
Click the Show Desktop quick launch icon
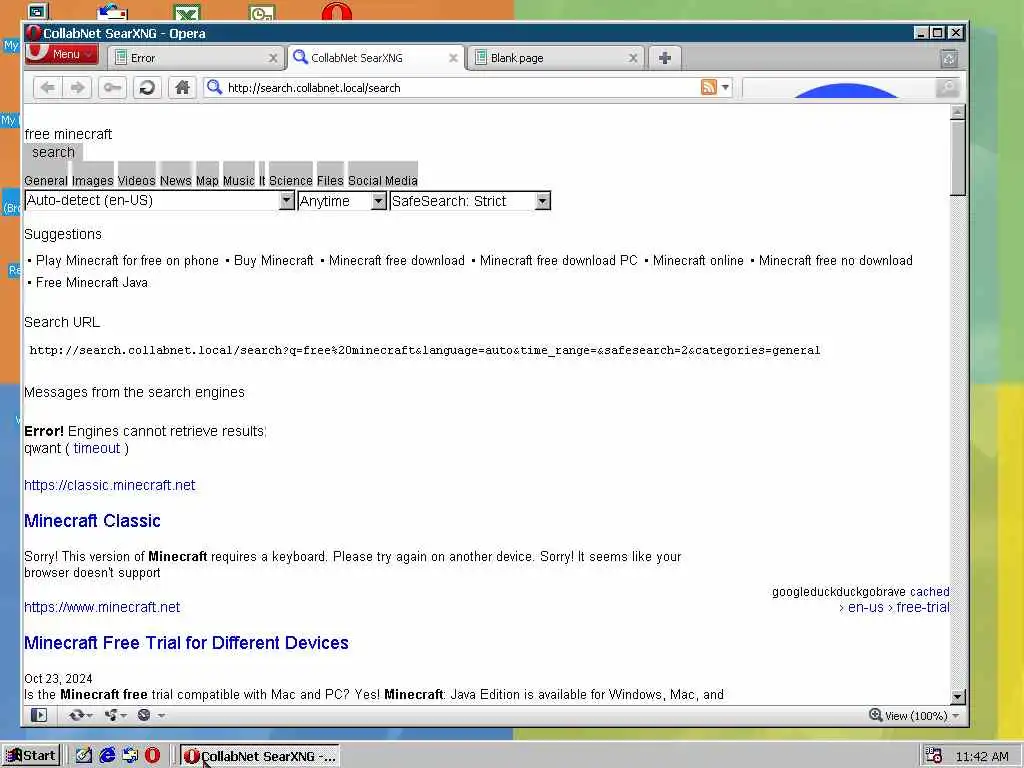84,756
